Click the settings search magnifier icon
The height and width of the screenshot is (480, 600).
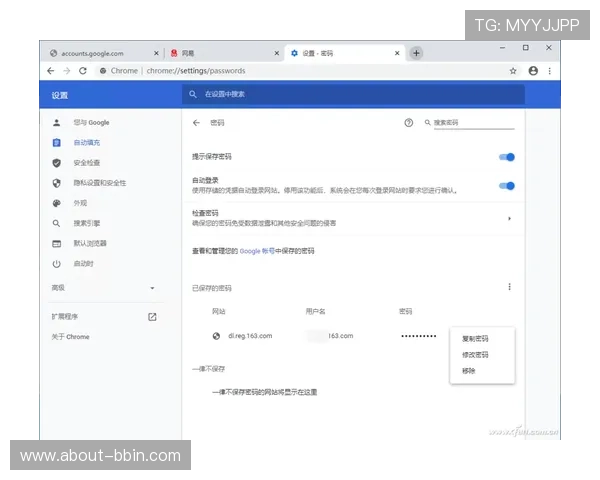193,94
